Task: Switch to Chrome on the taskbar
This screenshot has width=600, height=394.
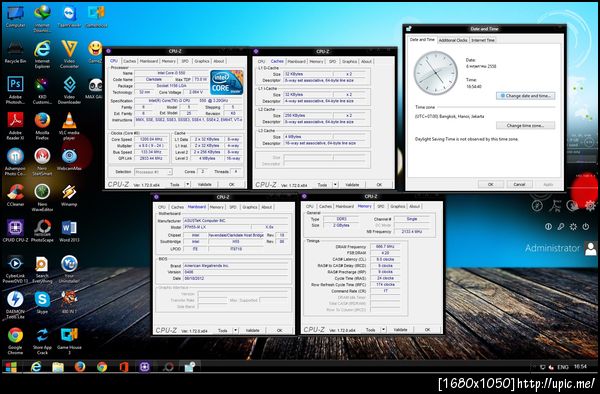Action: coord(102,367)
